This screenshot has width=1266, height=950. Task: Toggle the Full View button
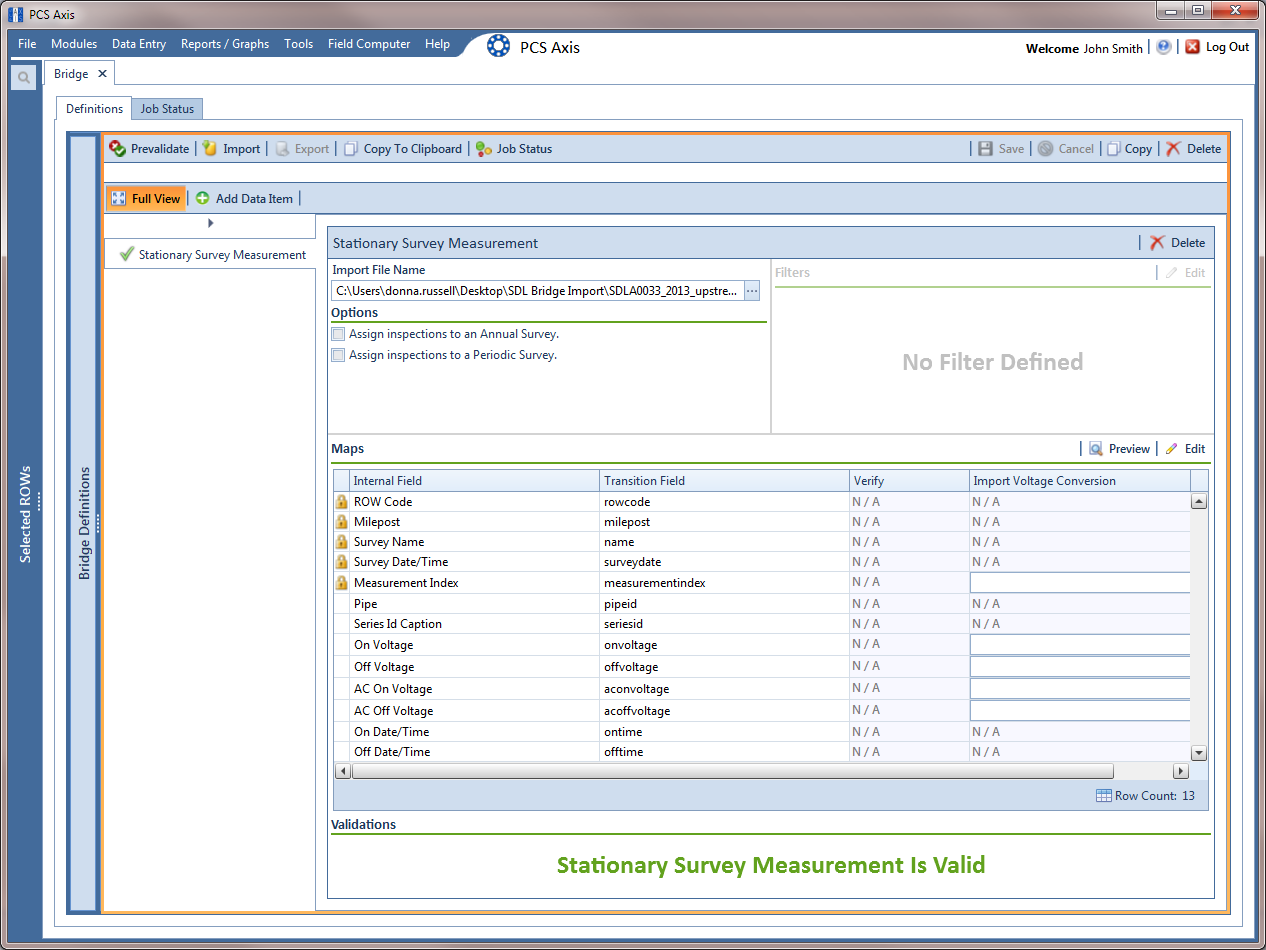pos(146,198)
